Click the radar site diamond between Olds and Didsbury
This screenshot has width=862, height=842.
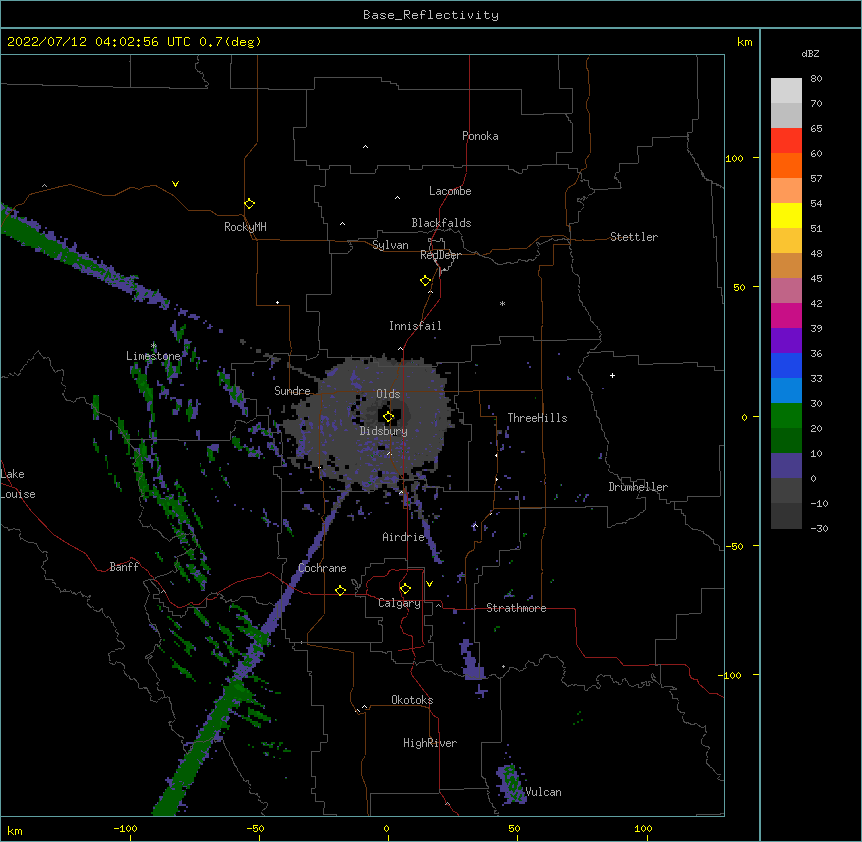click(389, 417)
